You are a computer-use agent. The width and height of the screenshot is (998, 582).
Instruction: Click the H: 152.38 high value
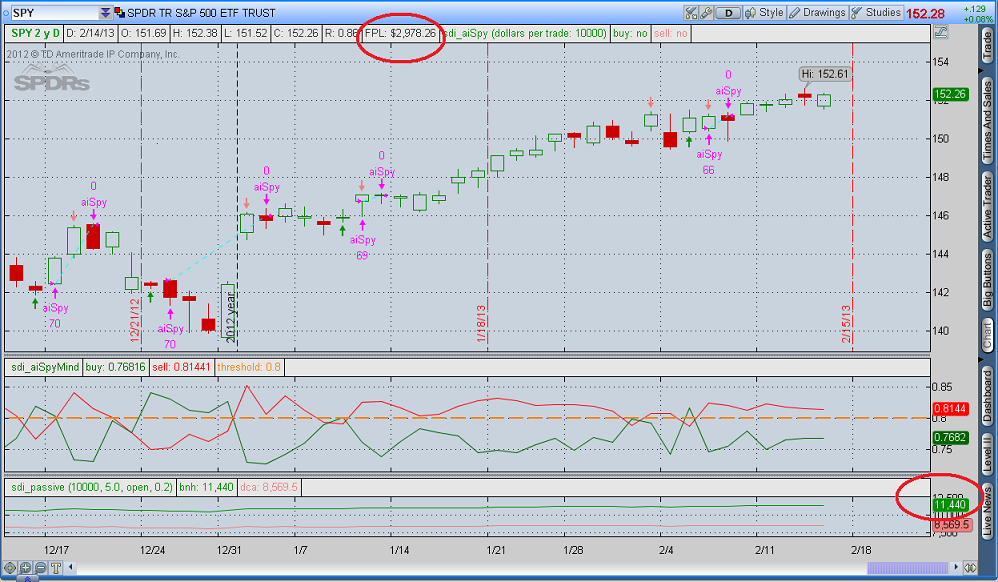coord(194,33)
